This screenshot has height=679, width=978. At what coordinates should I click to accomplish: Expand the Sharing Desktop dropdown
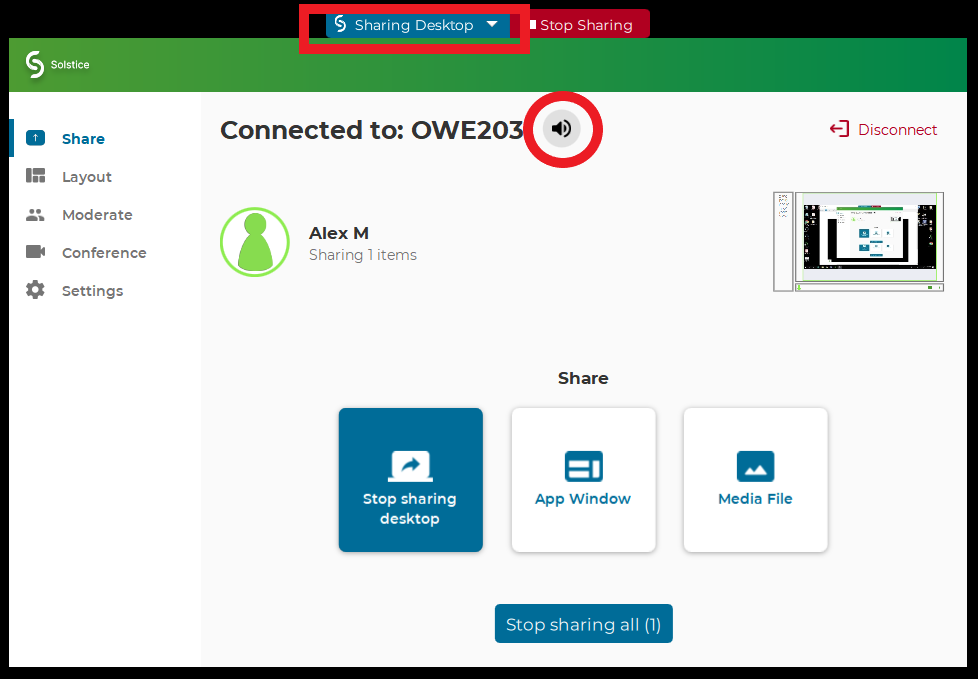tap(492, 25)
